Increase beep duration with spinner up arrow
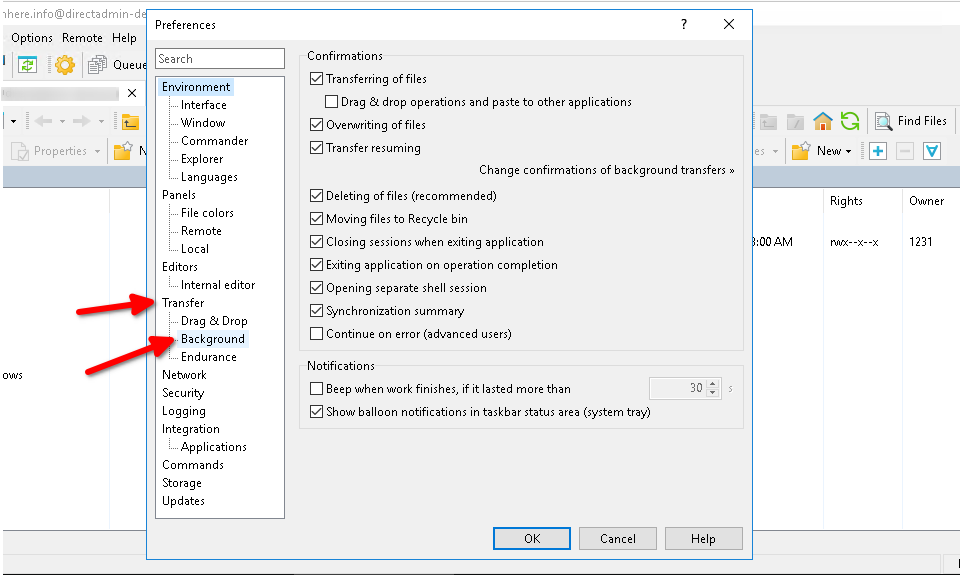960x575 pixels. coord(713,384)
